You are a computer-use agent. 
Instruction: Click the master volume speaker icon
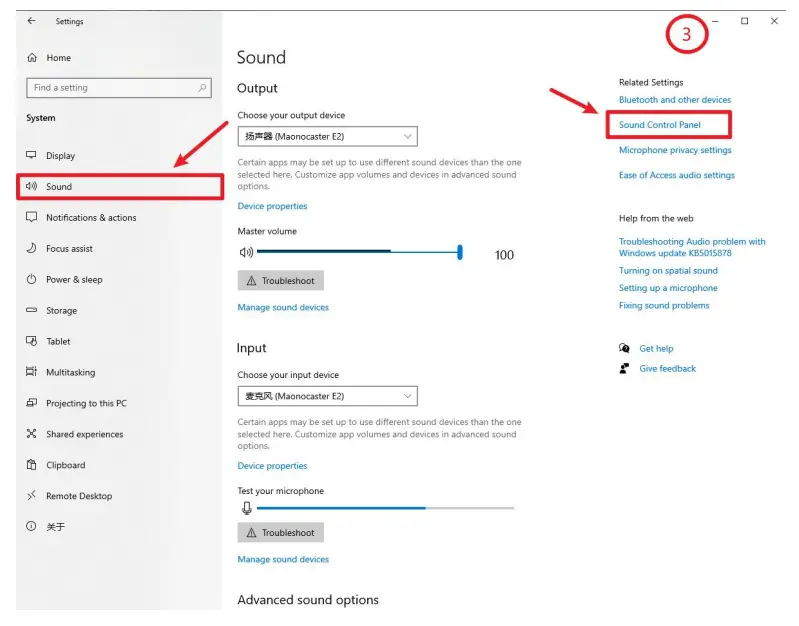click(x=246, y=253)
